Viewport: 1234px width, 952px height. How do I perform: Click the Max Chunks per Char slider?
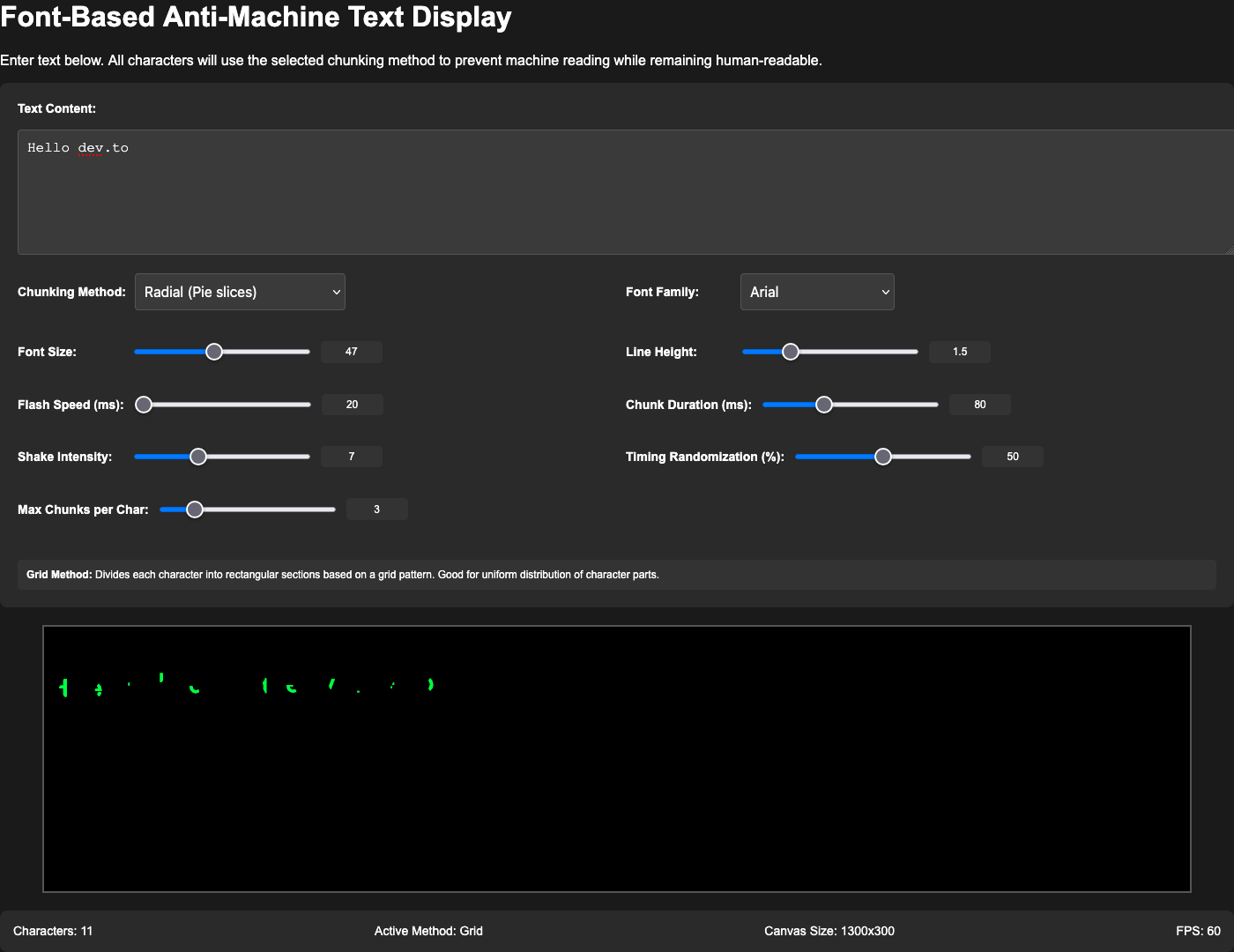[x=248, y=509]
